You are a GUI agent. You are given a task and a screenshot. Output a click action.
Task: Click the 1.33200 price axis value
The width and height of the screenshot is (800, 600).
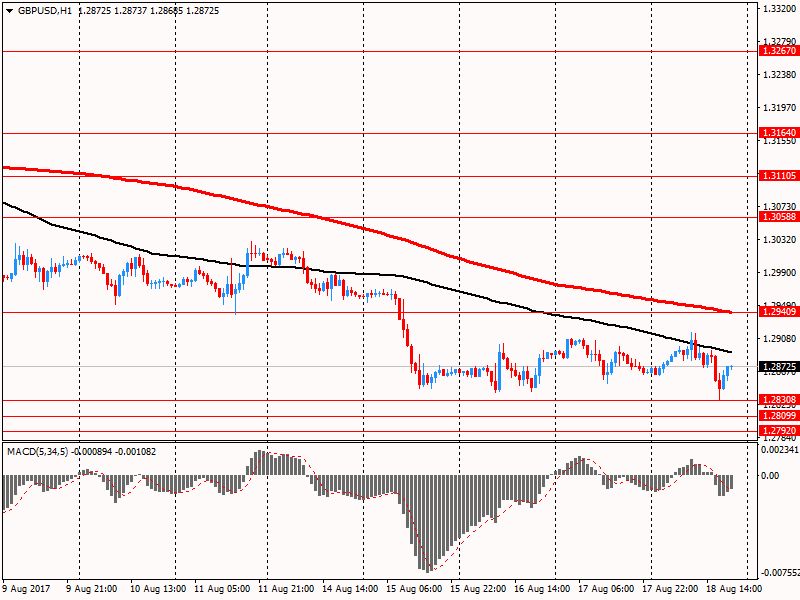780,9
